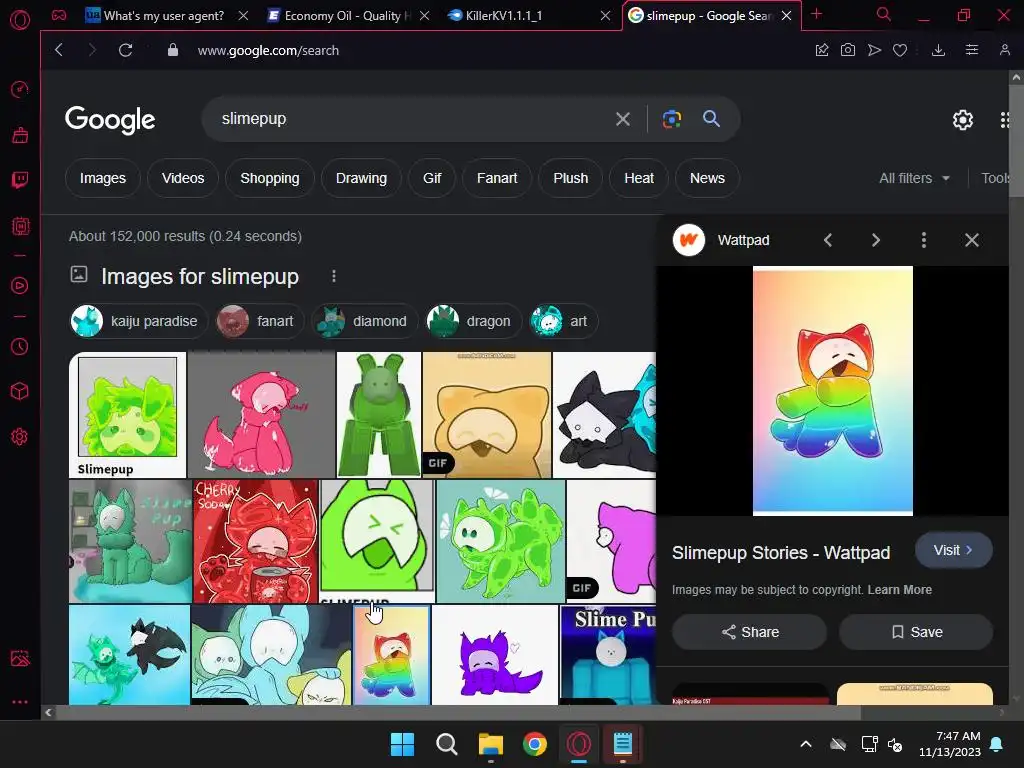The image size is (1024, 768).
Task: Share the selected image
Action: [750, 632]
